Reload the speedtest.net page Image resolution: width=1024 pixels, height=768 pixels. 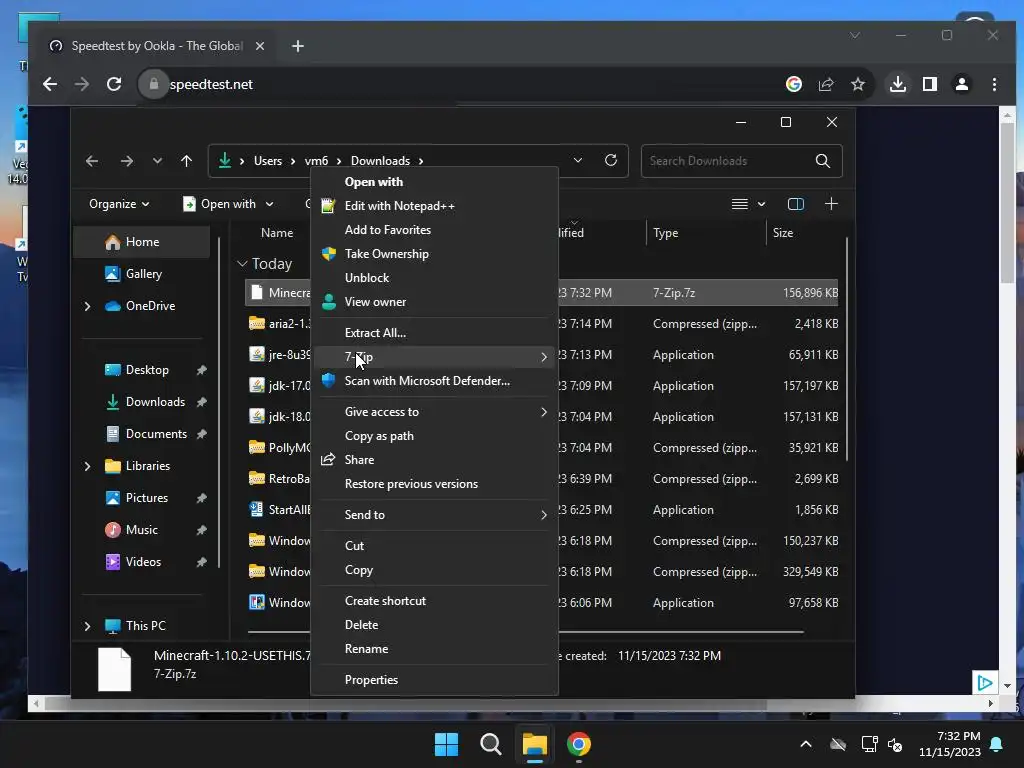114,84
